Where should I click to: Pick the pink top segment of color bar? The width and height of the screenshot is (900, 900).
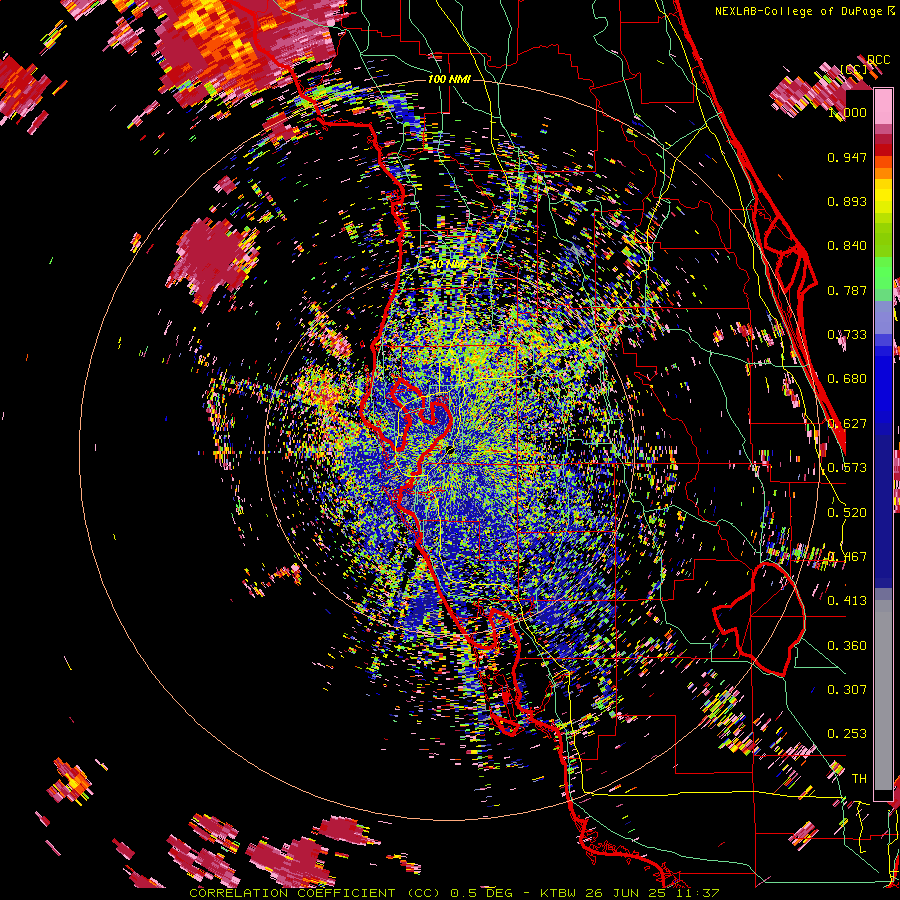tap(883, 106)
